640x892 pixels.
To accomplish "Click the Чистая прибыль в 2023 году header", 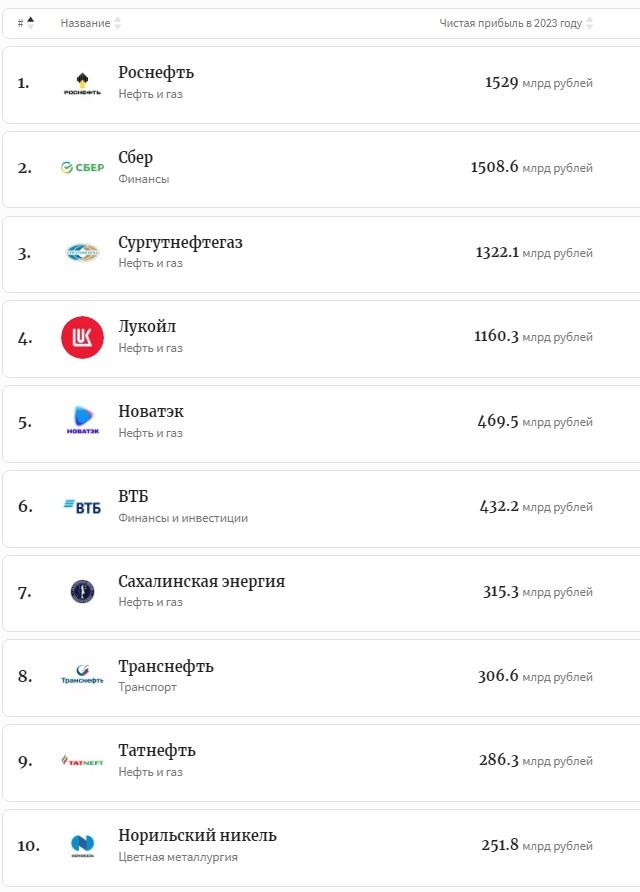I will (x=510, y=22).
